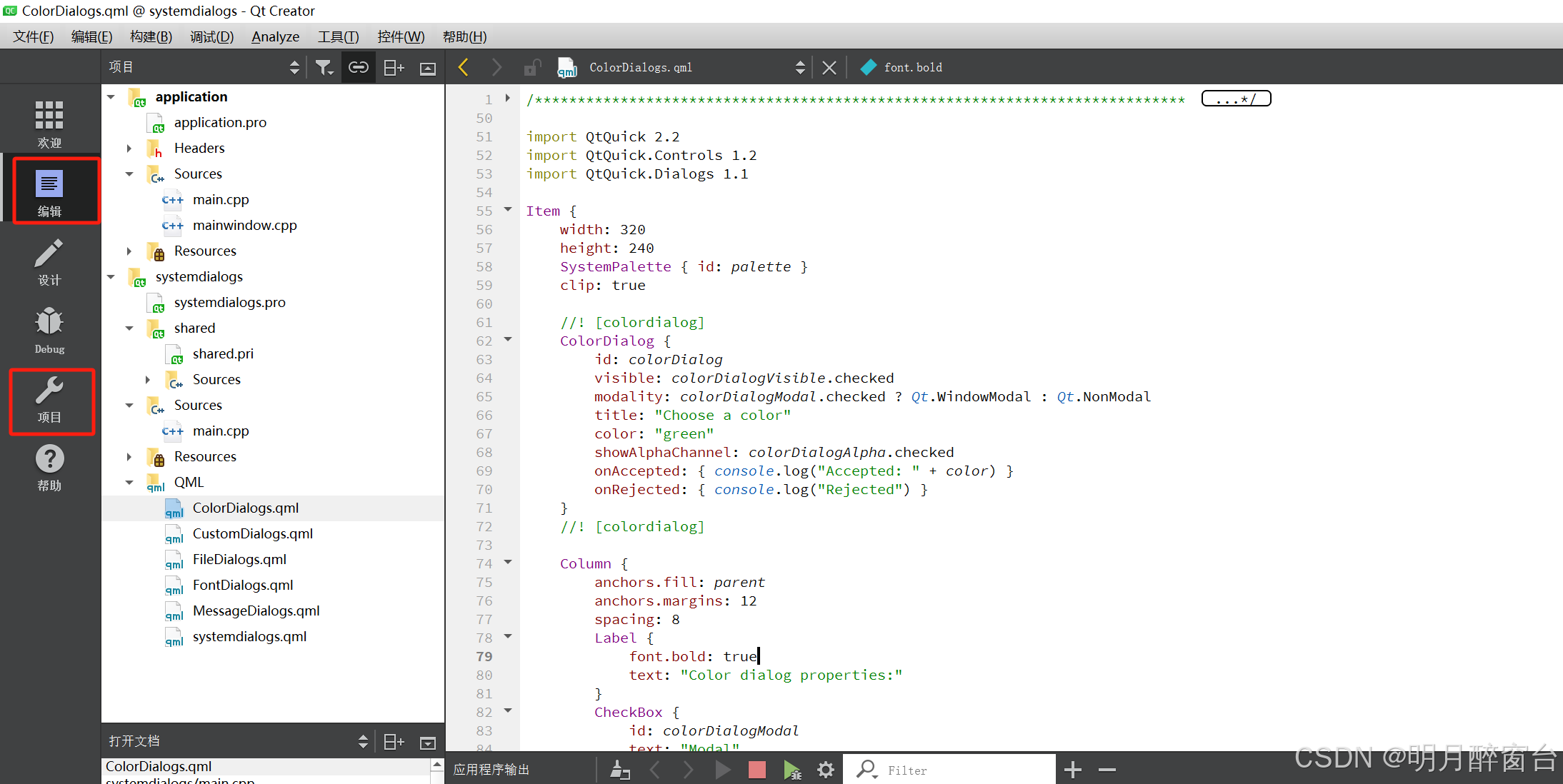Image resolution: width=1563 pixels, height=784 pixels.
Task: Stop the running application with red square
Action: 756,769
